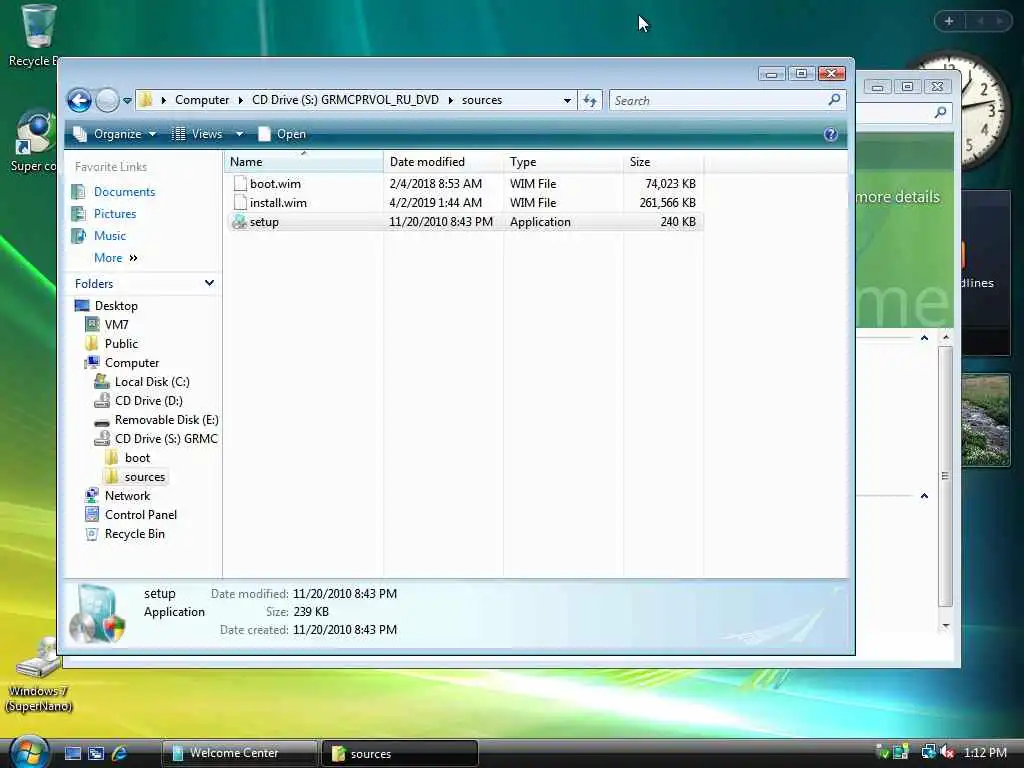Click the search magnifier icon in the sources window

tap(834, 100)
